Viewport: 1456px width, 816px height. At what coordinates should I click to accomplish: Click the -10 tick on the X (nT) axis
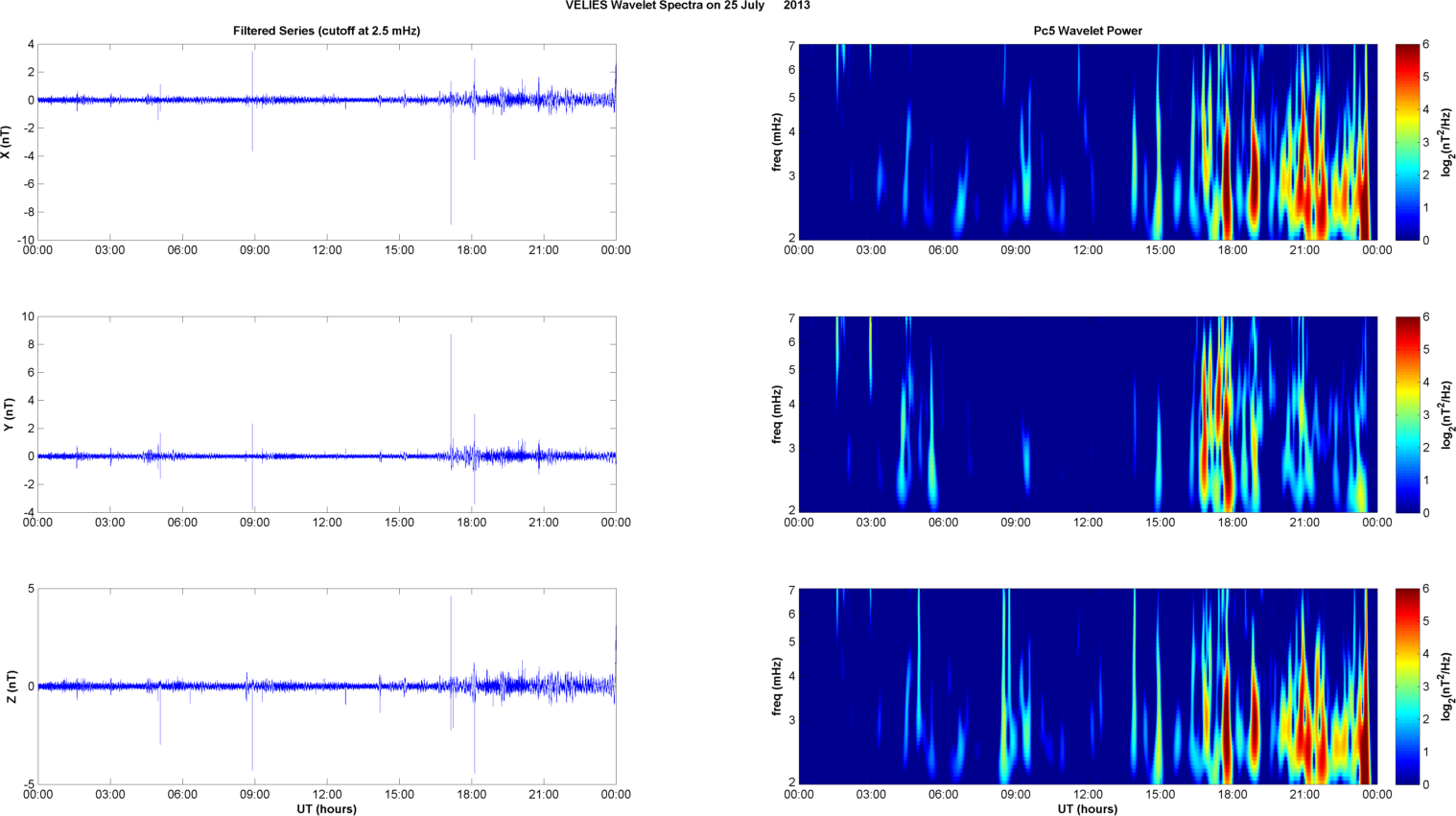click(26, 241)
